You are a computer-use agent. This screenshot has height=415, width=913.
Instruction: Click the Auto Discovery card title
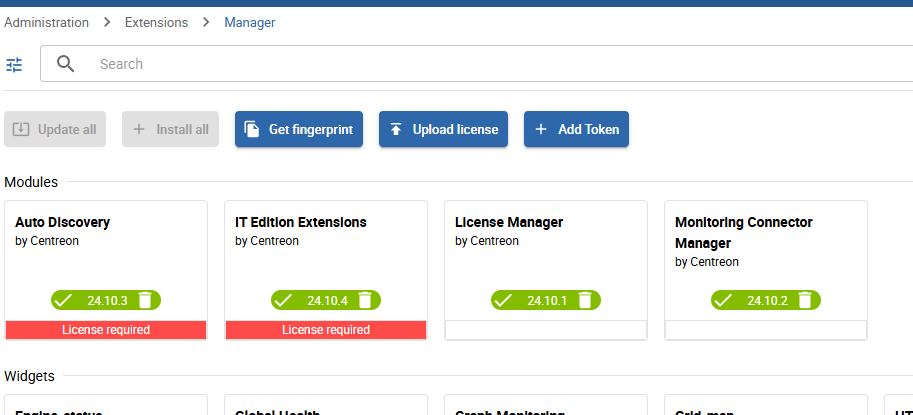click(62, 222)
